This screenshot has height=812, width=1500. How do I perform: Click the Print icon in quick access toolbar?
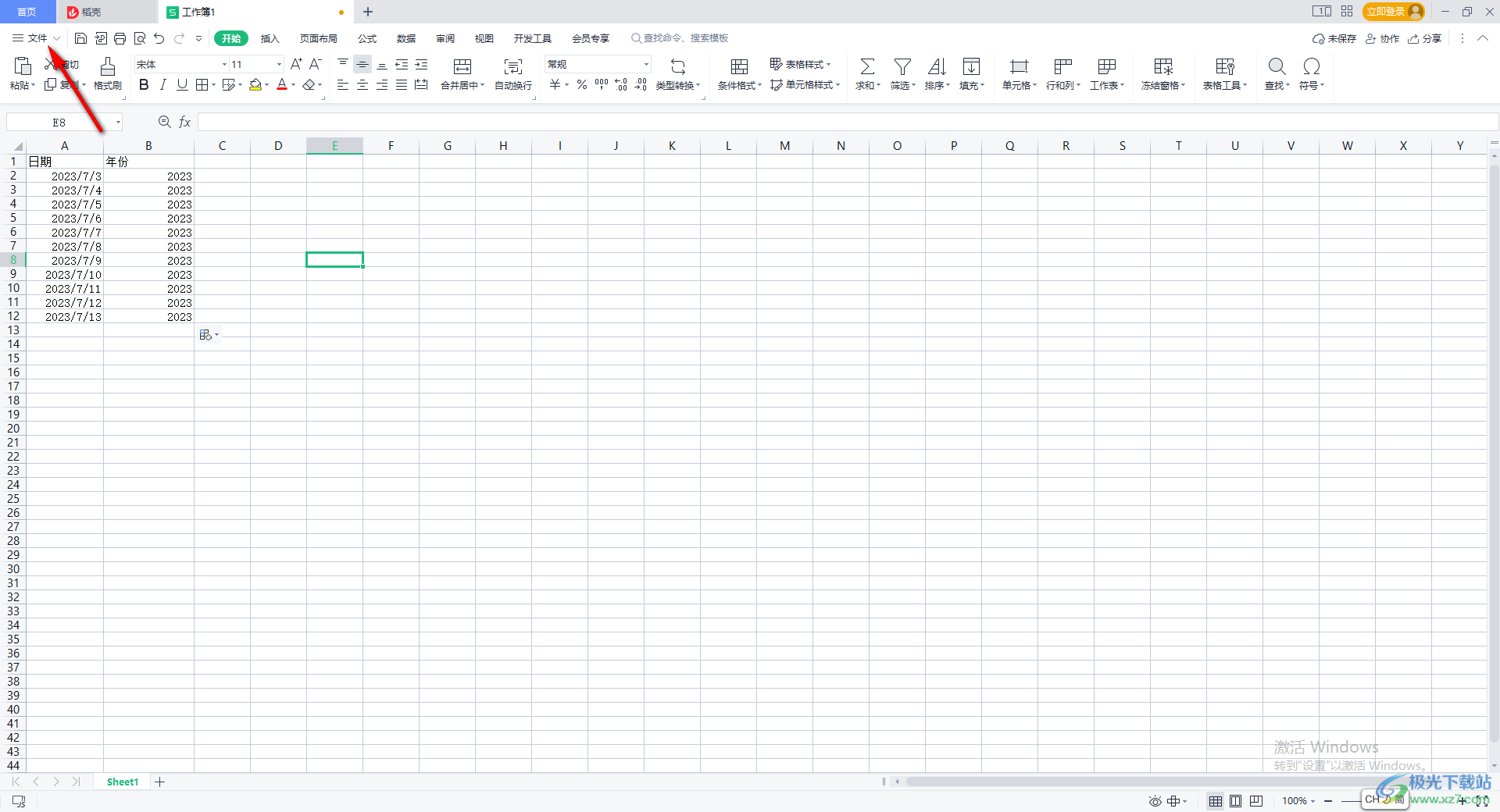click(120, 38)
